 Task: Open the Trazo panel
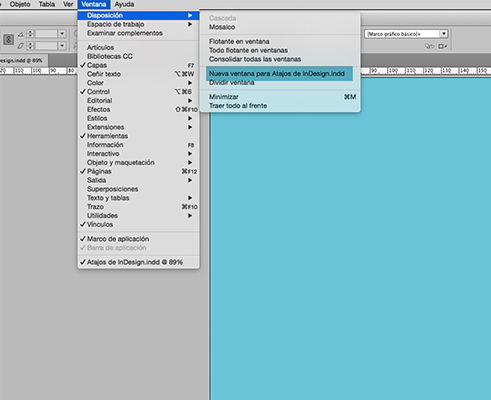coord(138,207)
